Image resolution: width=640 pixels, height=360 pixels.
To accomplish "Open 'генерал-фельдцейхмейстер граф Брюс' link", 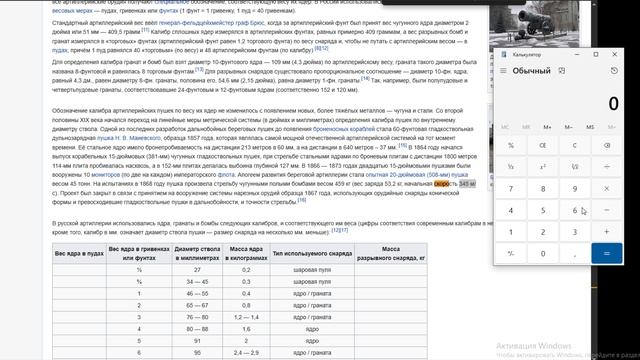I will (x=211, y=23).
